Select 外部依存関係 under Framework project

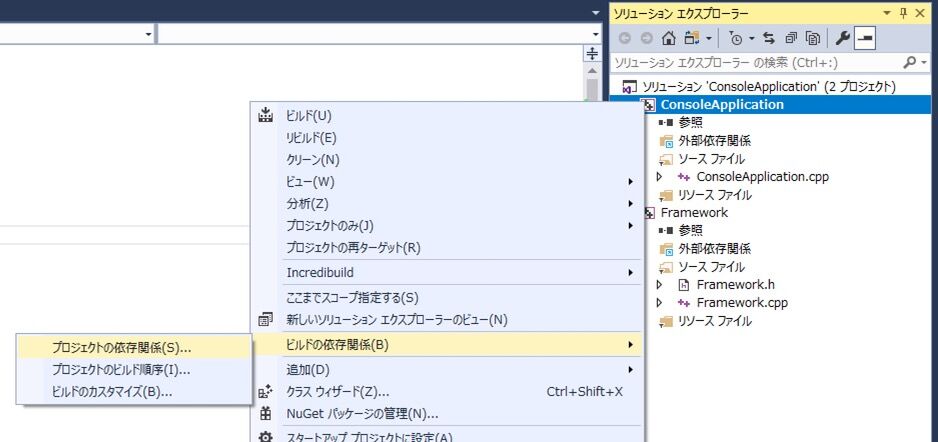coord(714,249)
